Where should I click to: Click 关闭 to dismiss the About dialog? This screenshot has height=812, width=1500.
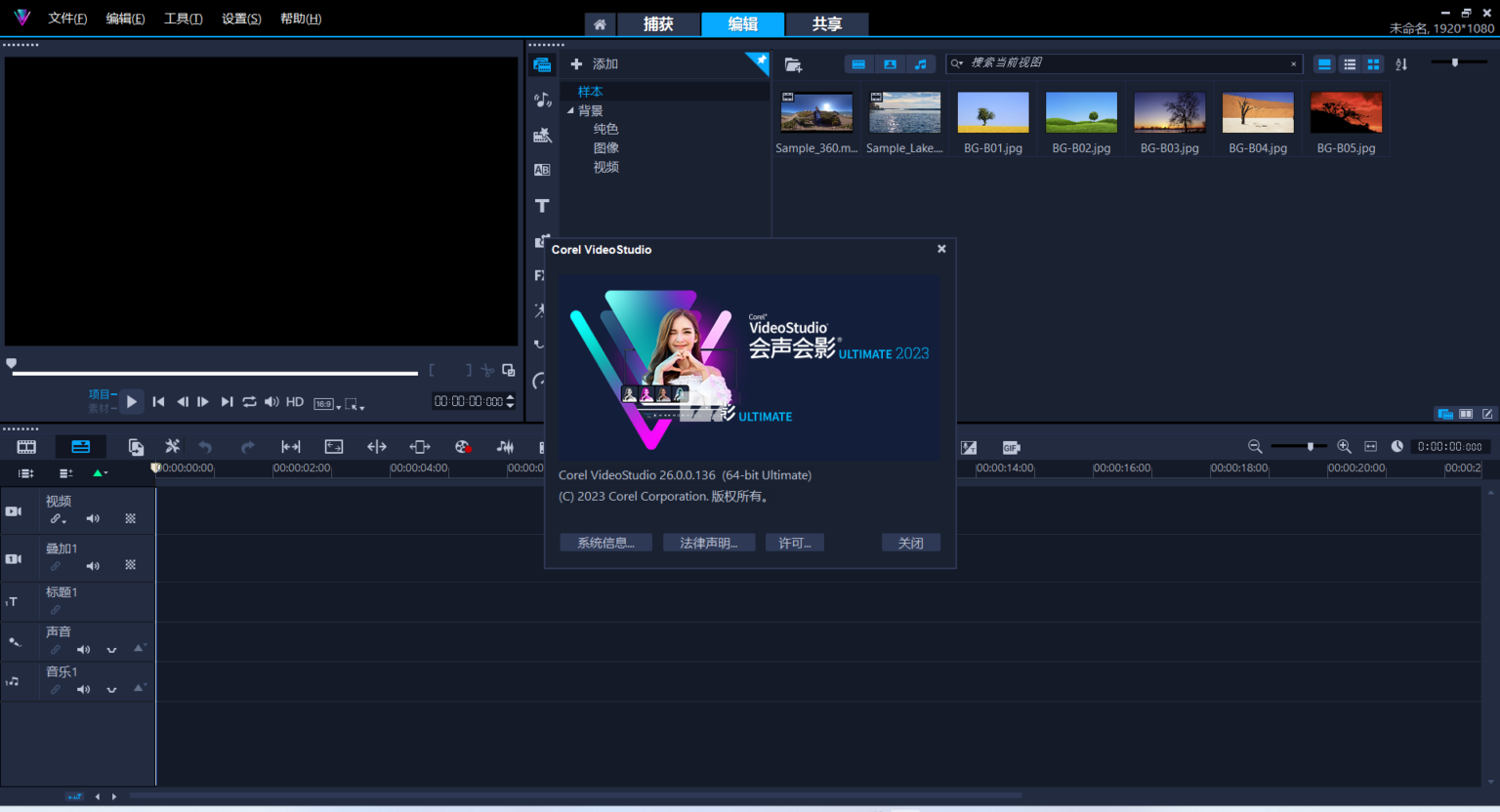click(910, 542)
